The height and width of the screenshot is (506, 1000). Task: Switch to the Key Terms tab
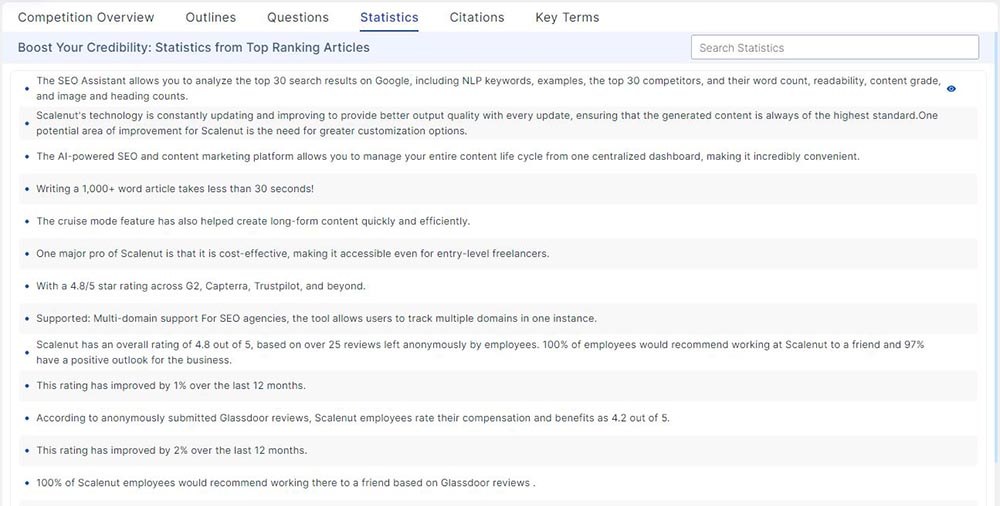point(567,17)
